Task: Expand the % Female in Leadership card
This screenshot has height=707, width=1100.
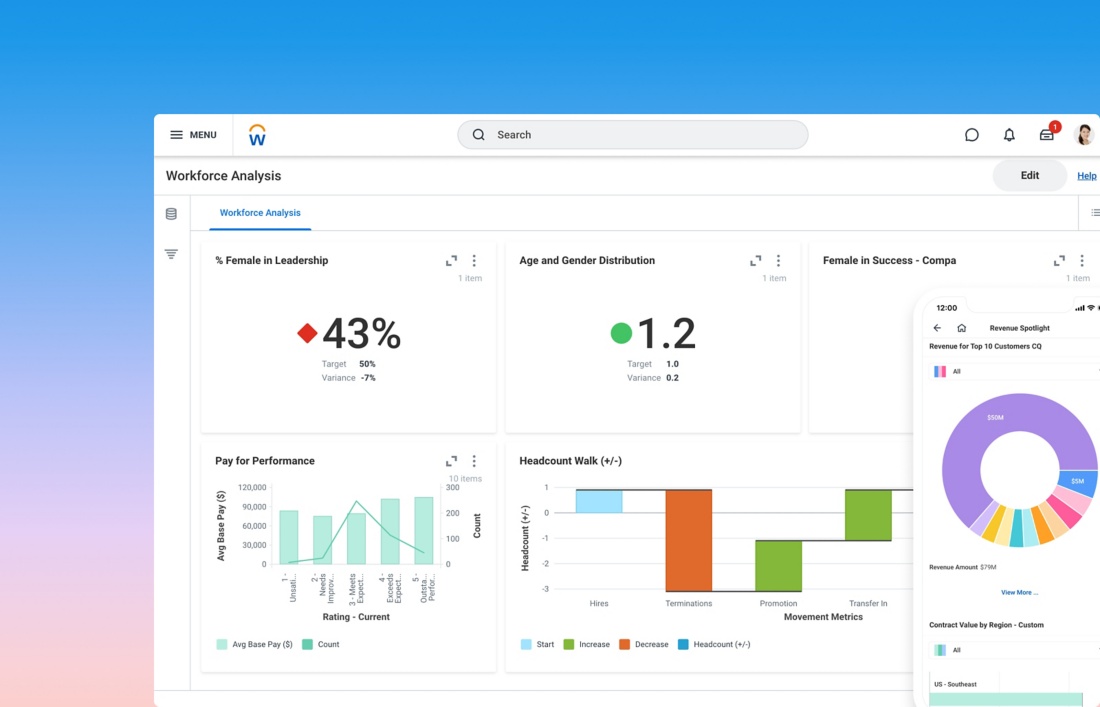Action: [451, 261]
